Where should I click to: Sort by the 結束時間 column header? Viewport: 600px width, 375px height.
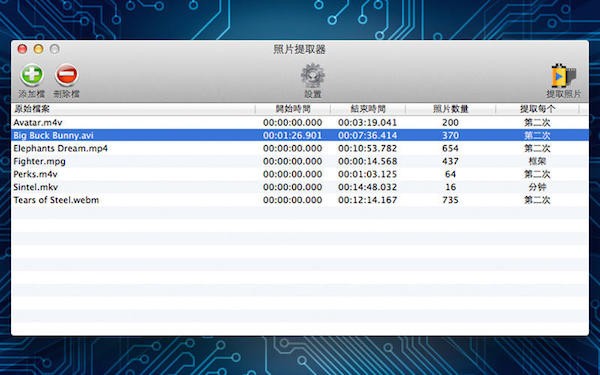click(x=368, y=109)
